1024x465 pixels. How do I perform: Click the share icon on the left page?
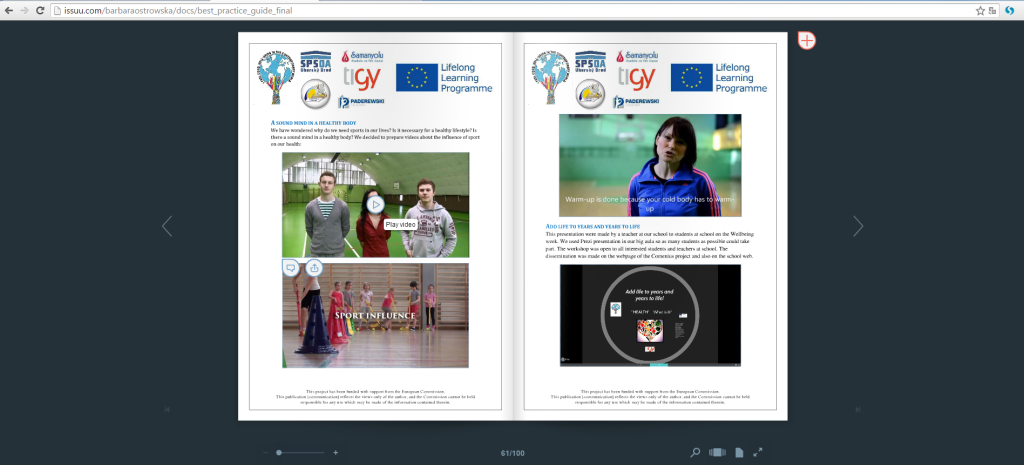(x=314, y=266)
